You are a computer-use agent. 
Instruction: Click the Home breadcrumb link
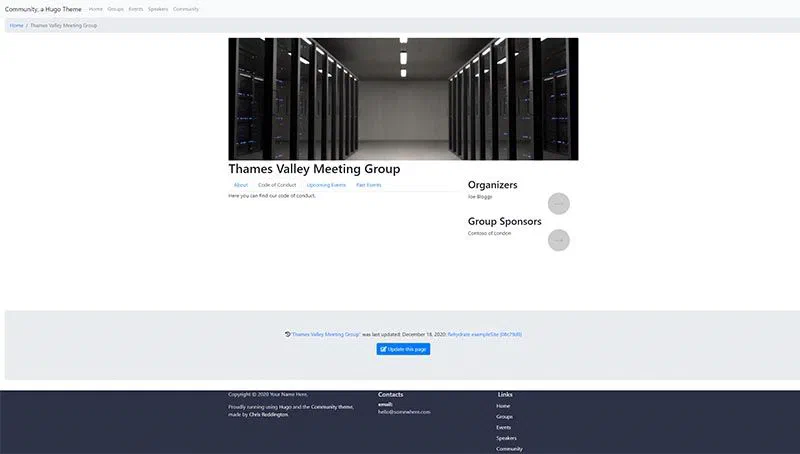click(16, 26)
